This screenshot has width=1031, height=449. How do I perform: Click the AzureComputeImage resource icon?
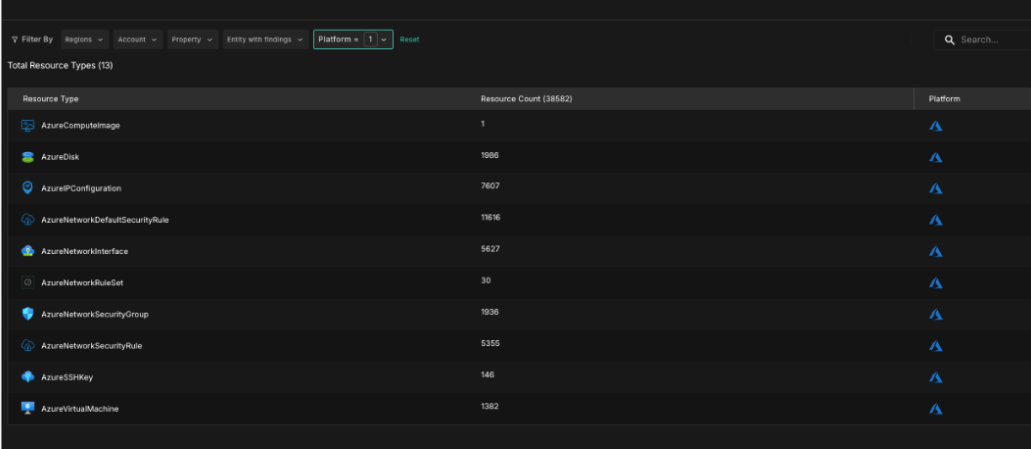pos(28,126)
